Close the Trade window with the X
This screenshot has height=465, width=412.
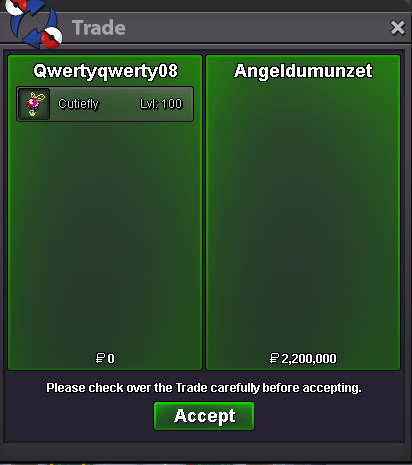[398, 28]
